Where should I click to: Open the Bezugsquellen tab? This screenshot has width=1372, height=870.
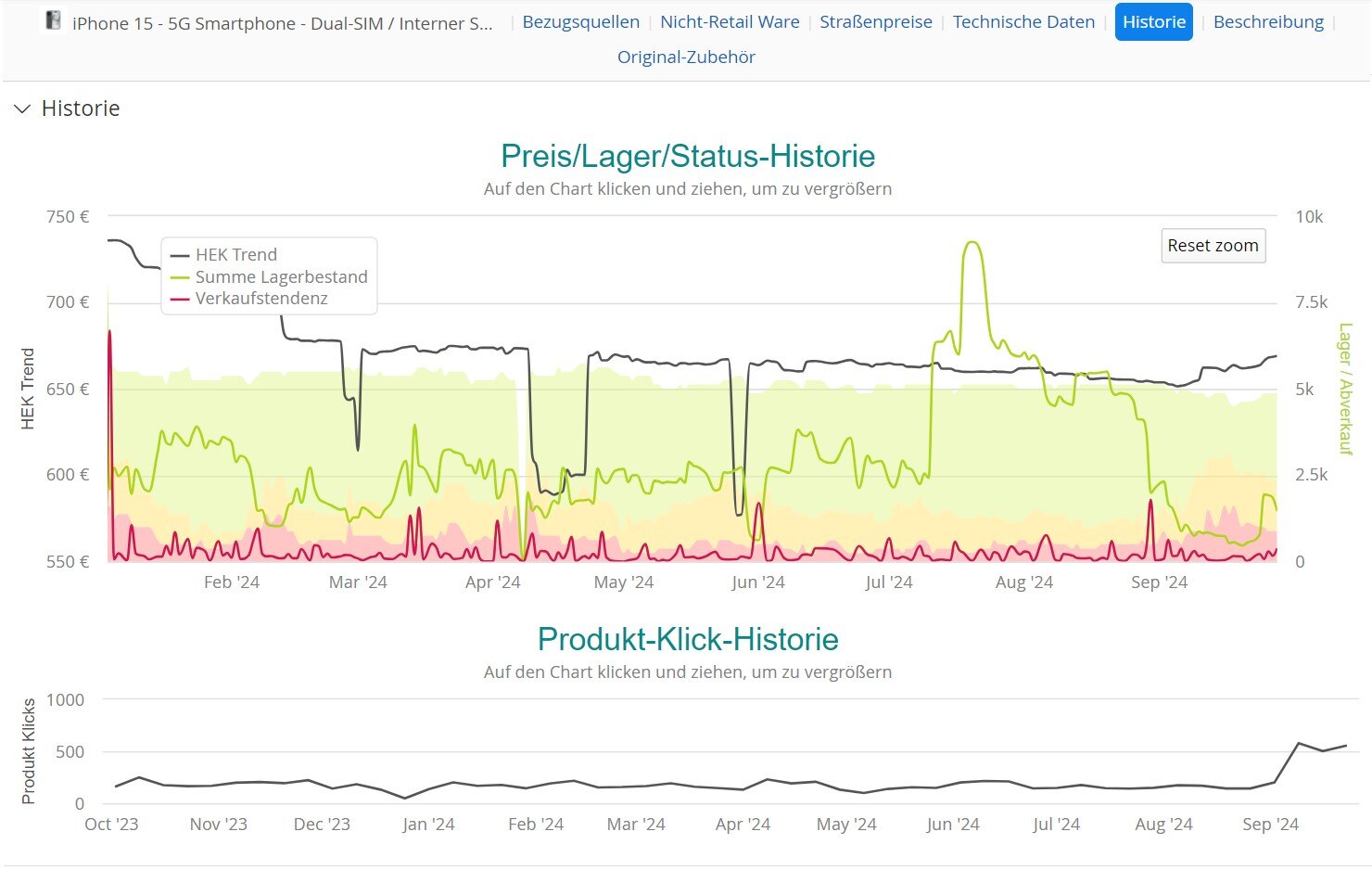click(x=581, y=21)
